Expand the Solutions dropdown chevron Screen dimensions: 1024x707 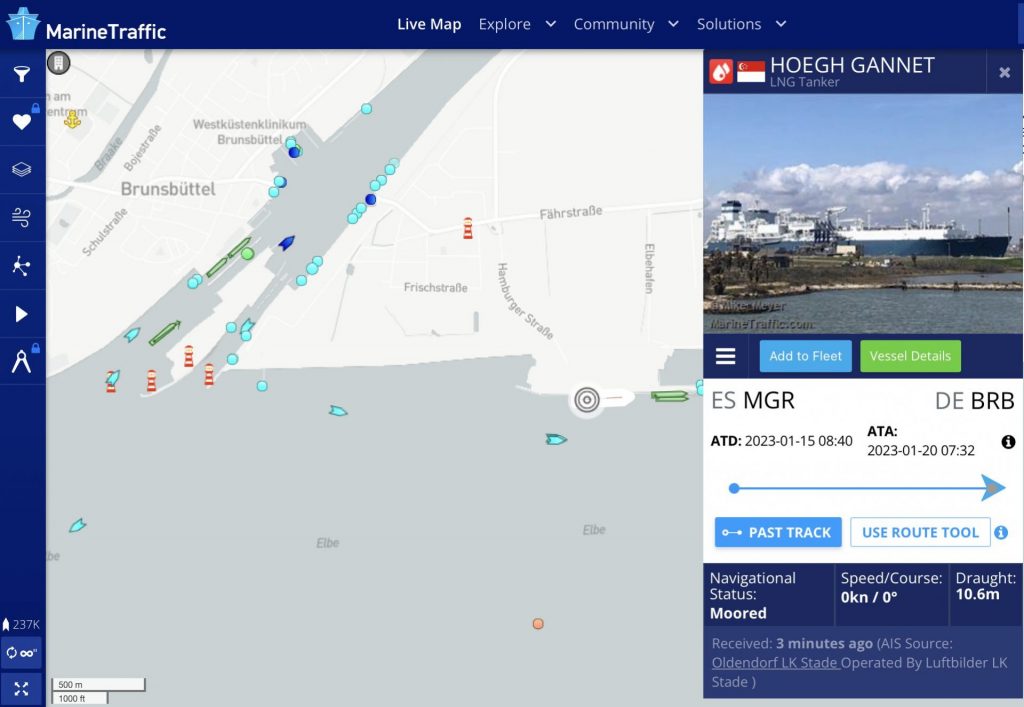(x=780, y=24)
